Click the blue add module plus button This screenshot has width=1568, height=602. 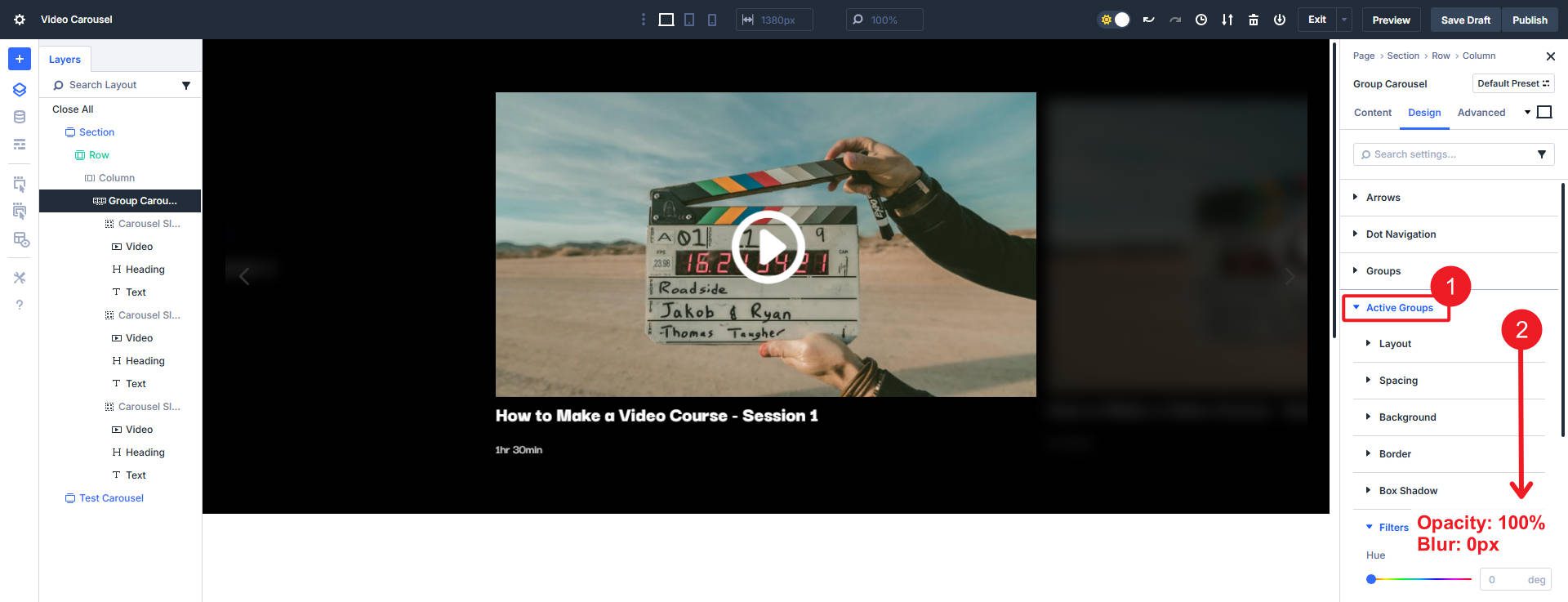pyautogui.click(x=20, y=59)
